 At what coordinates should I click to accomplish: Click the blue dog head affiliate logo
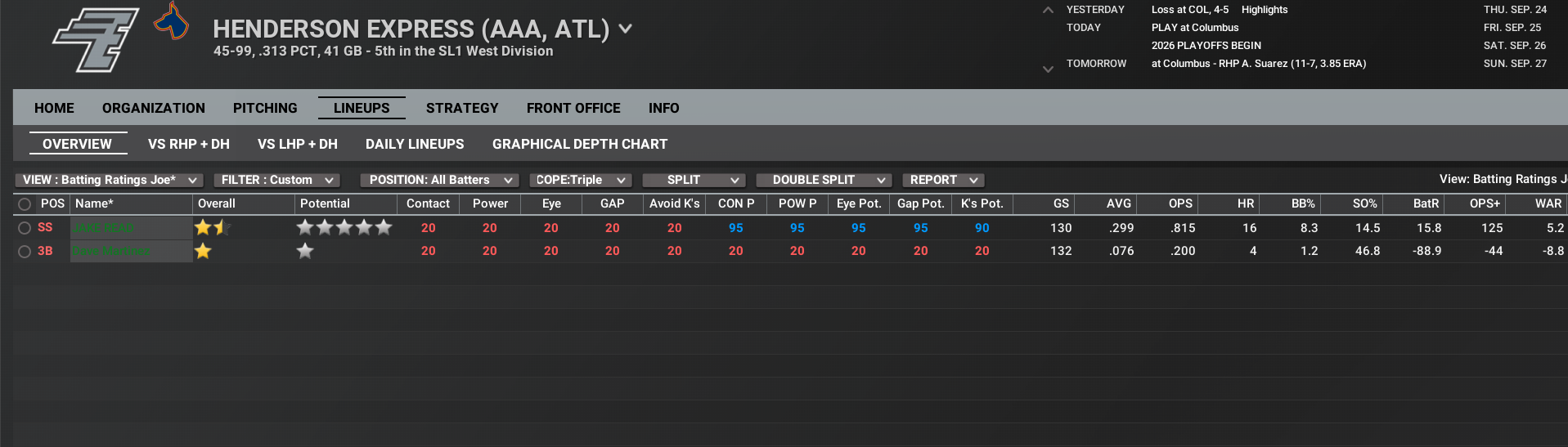coord(171,21)
